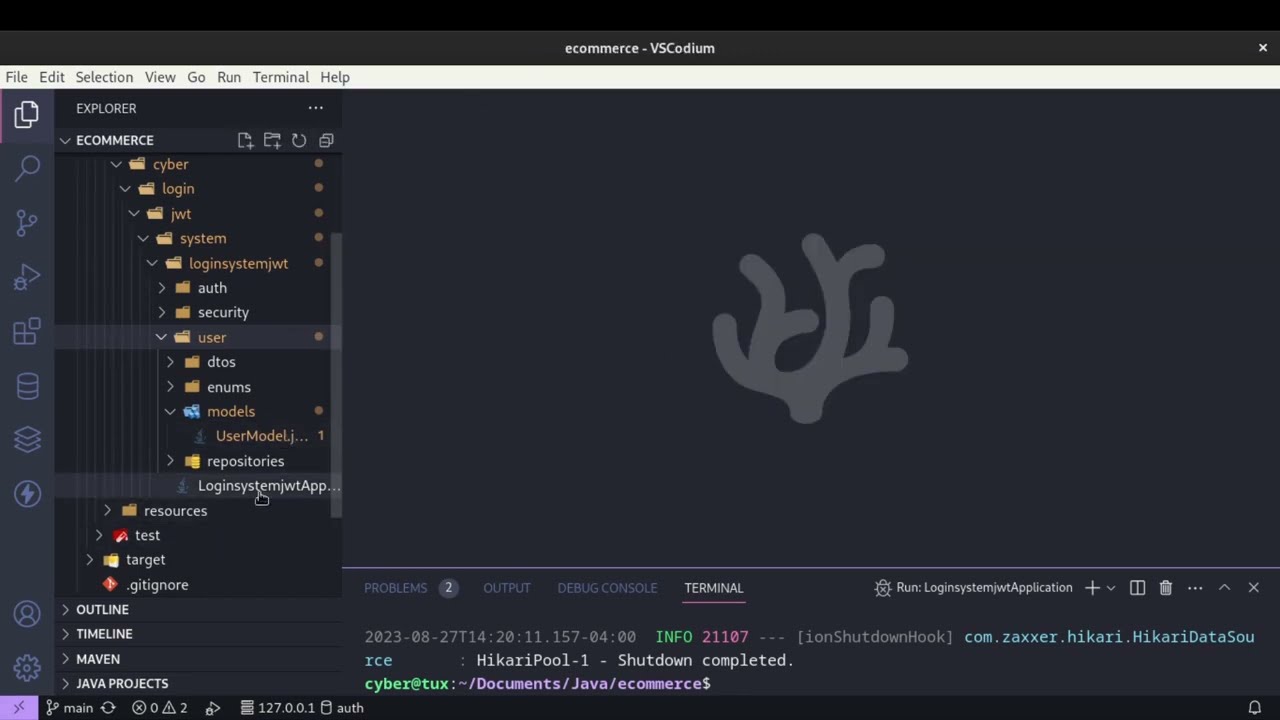Switch to the PROBLEMS tab
Viewport: 1280px width, 720px height.
[x=410, y=588]
